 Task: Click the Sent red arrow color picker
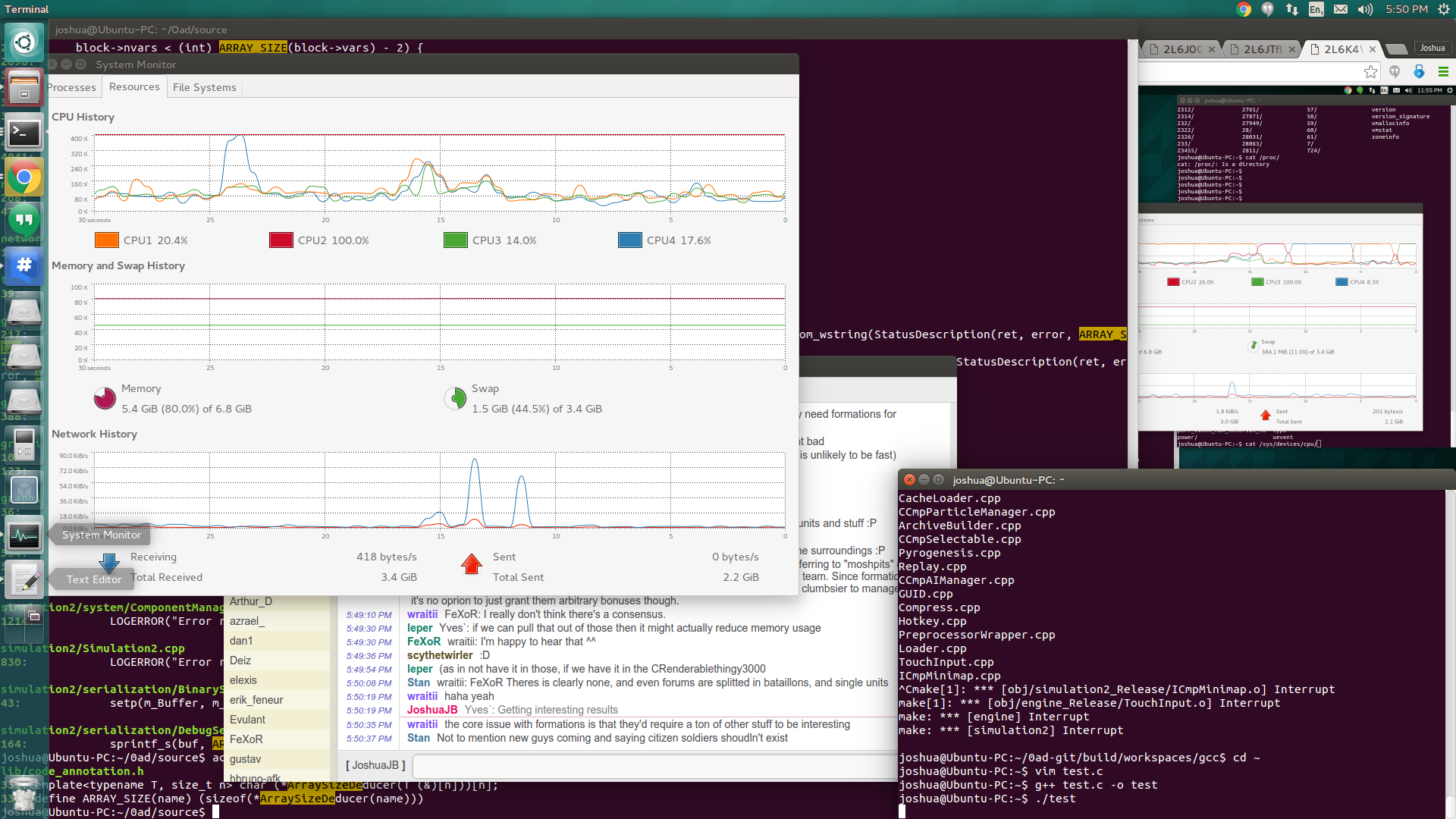pos(472,563)
